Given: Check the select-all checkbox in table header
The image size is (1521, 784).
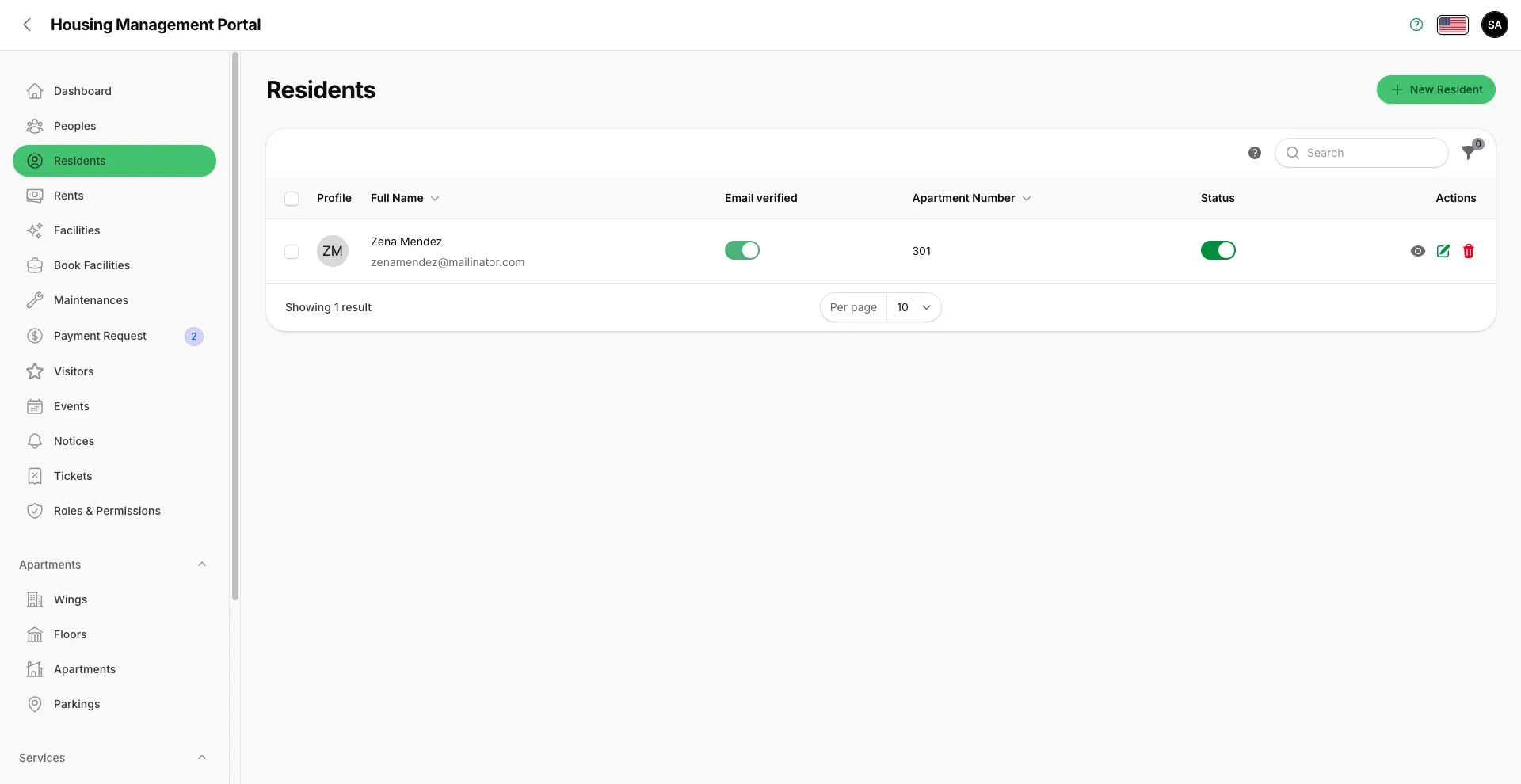Looking at the screenshot, I should 292,199.
